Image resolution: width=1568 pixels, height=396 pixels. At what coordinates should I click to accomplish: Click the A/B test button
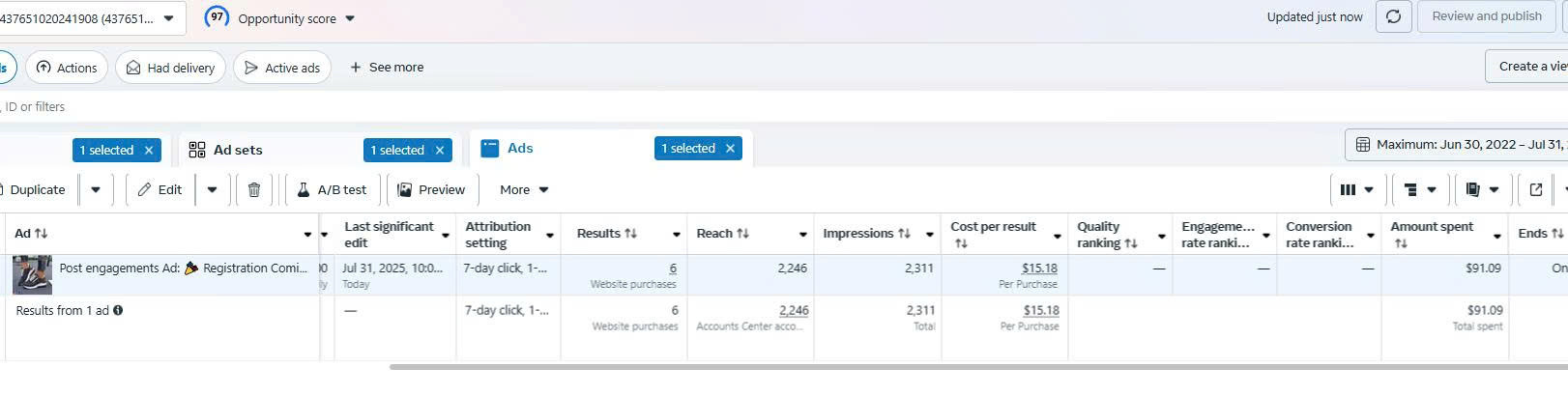click(x=332, y=190)
